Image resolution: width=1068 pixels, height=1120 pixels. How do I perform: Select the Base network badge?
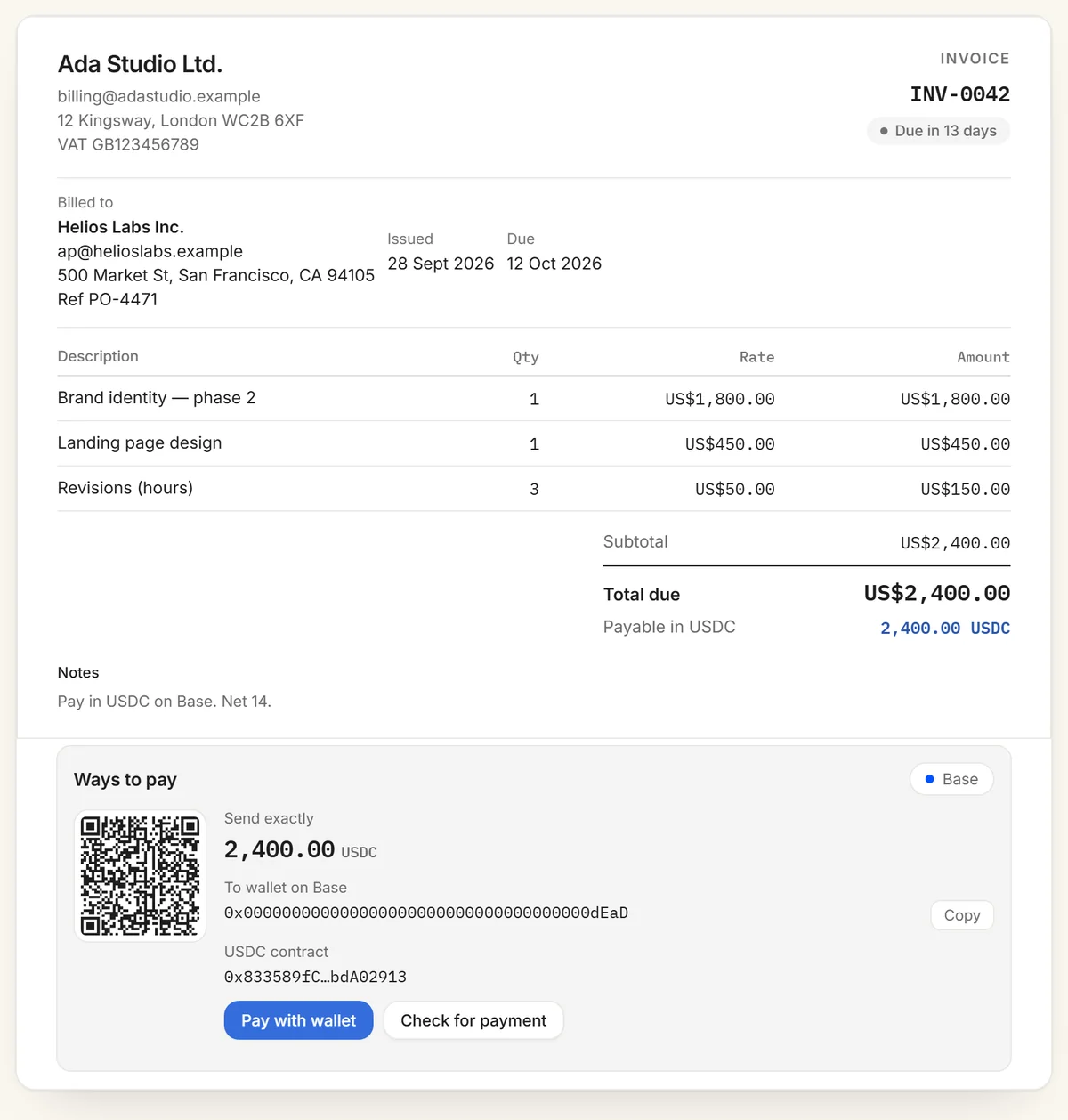coord(951,779)
